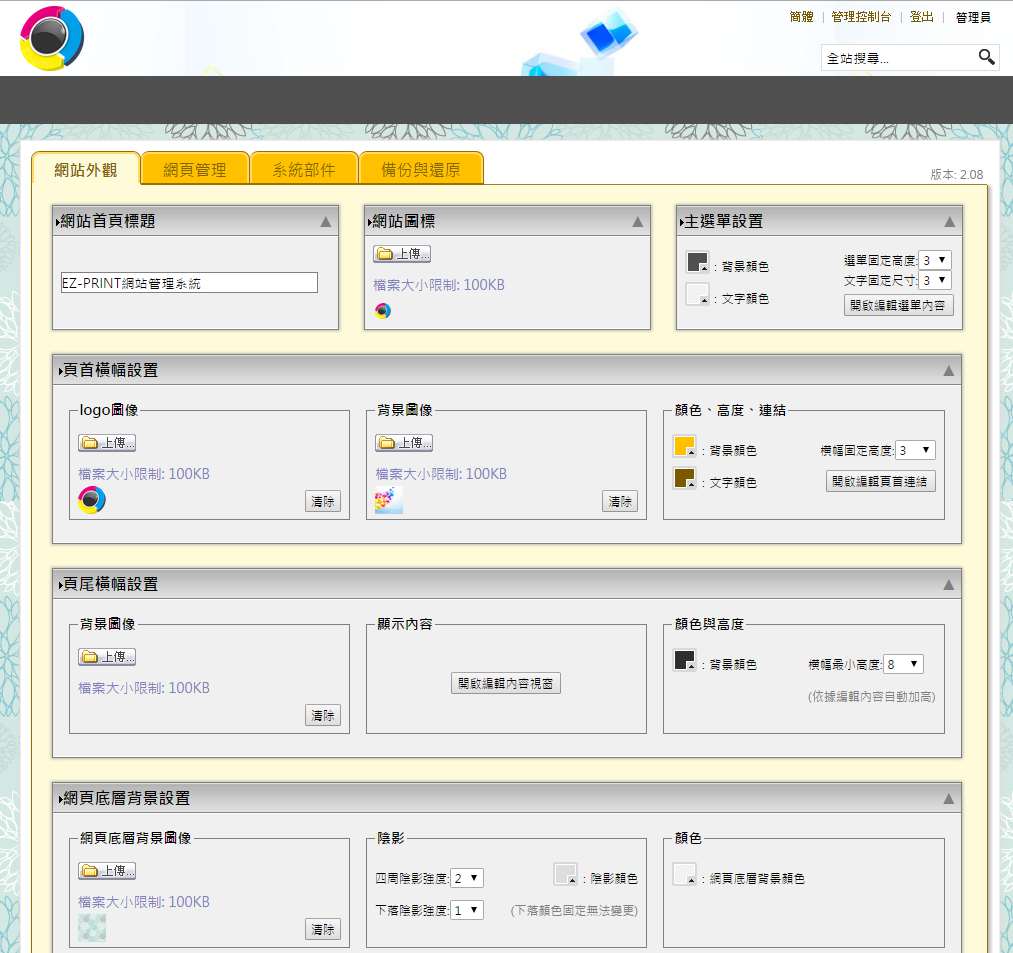Collapse the 網站首頁標題 panel
The height and width of the screenshot is (953, 1013).
[325, 222]
